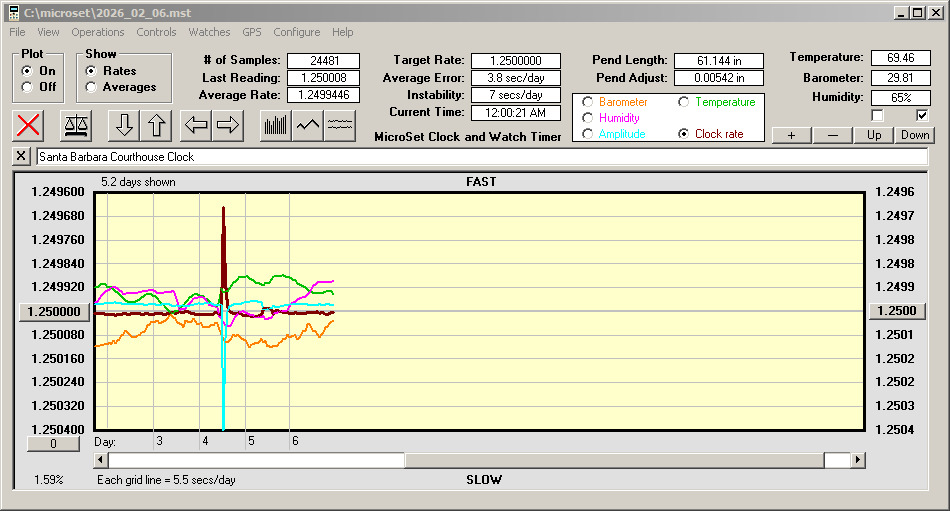Select the zigzag line graph icon
This screenshot has height=511, width=950.
(307, 125)
